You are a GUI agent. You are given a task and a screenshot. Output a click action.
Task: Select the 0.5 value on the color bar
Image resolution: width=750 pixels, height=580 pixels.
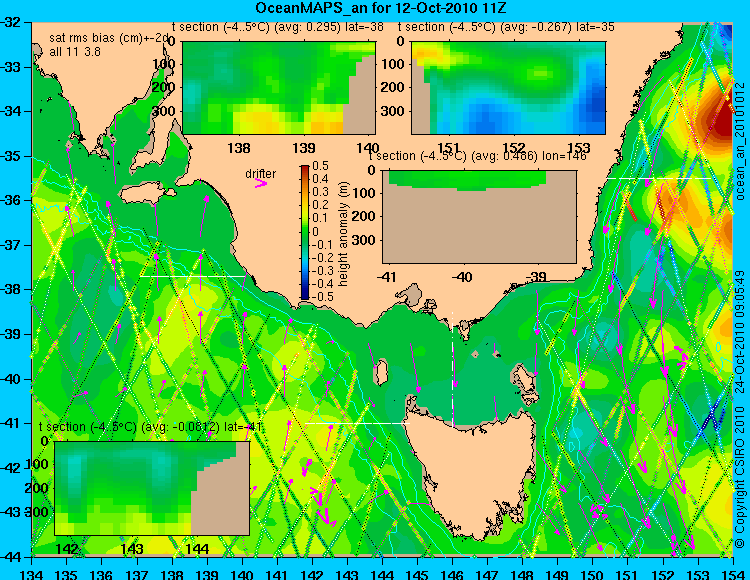[320, 166]
